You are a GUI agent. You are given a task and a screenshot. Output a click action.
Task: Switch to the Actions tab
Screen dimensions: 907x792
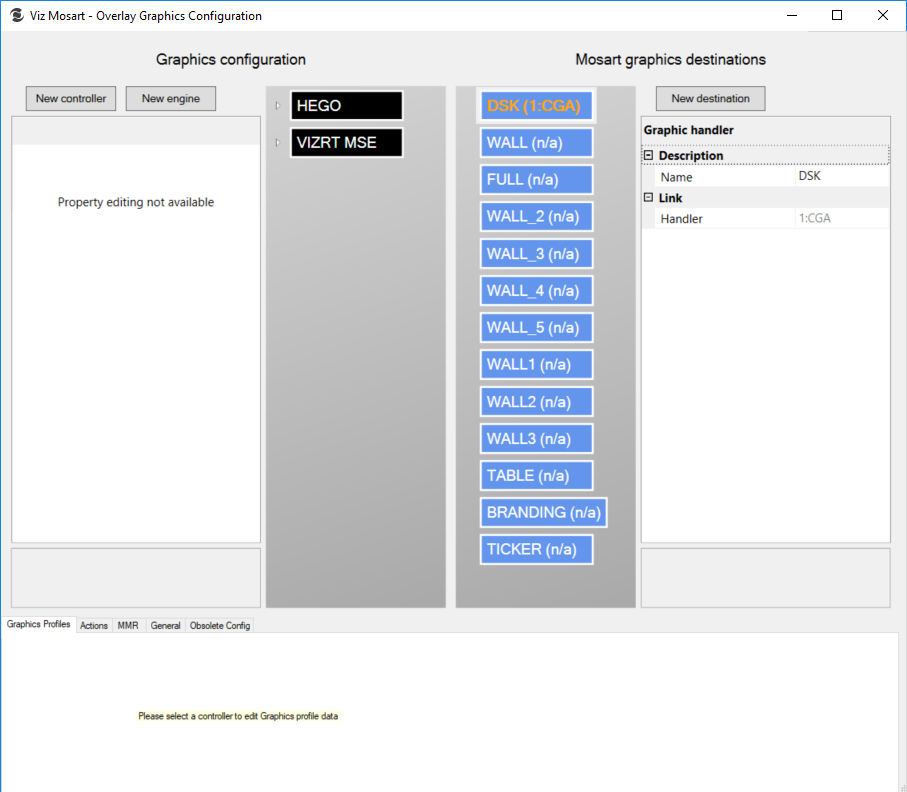(94, 625)
